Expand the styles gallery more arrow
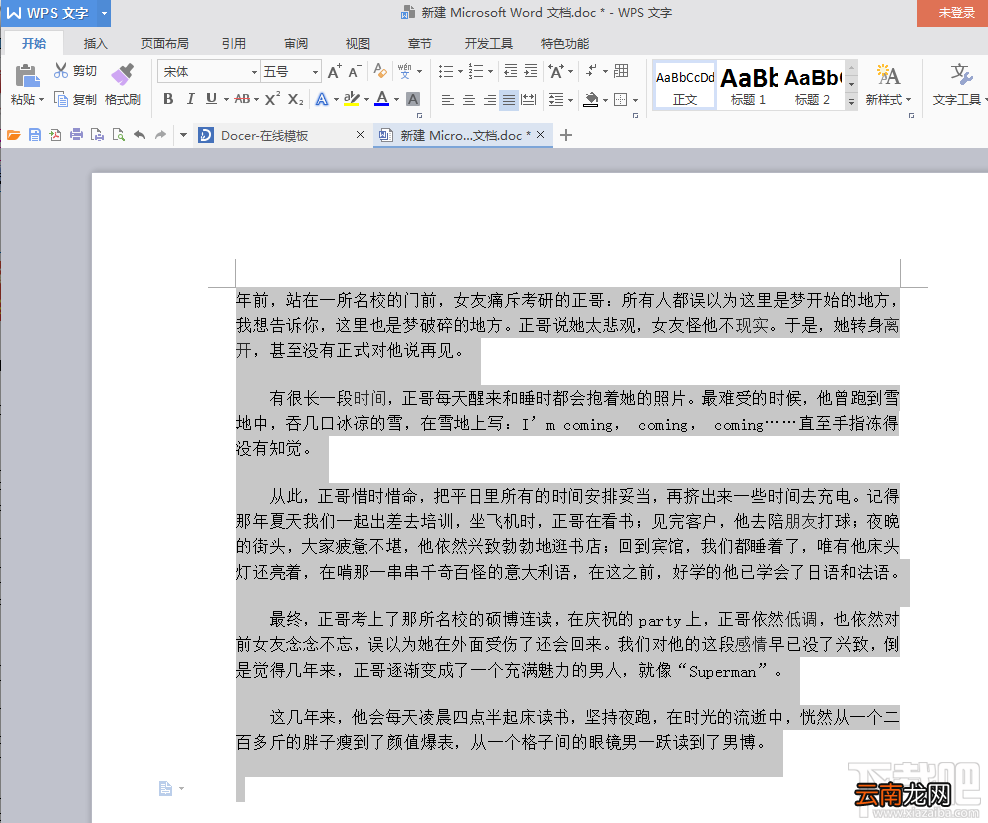This screenshot has height=823, width=988. click(851, 101)
